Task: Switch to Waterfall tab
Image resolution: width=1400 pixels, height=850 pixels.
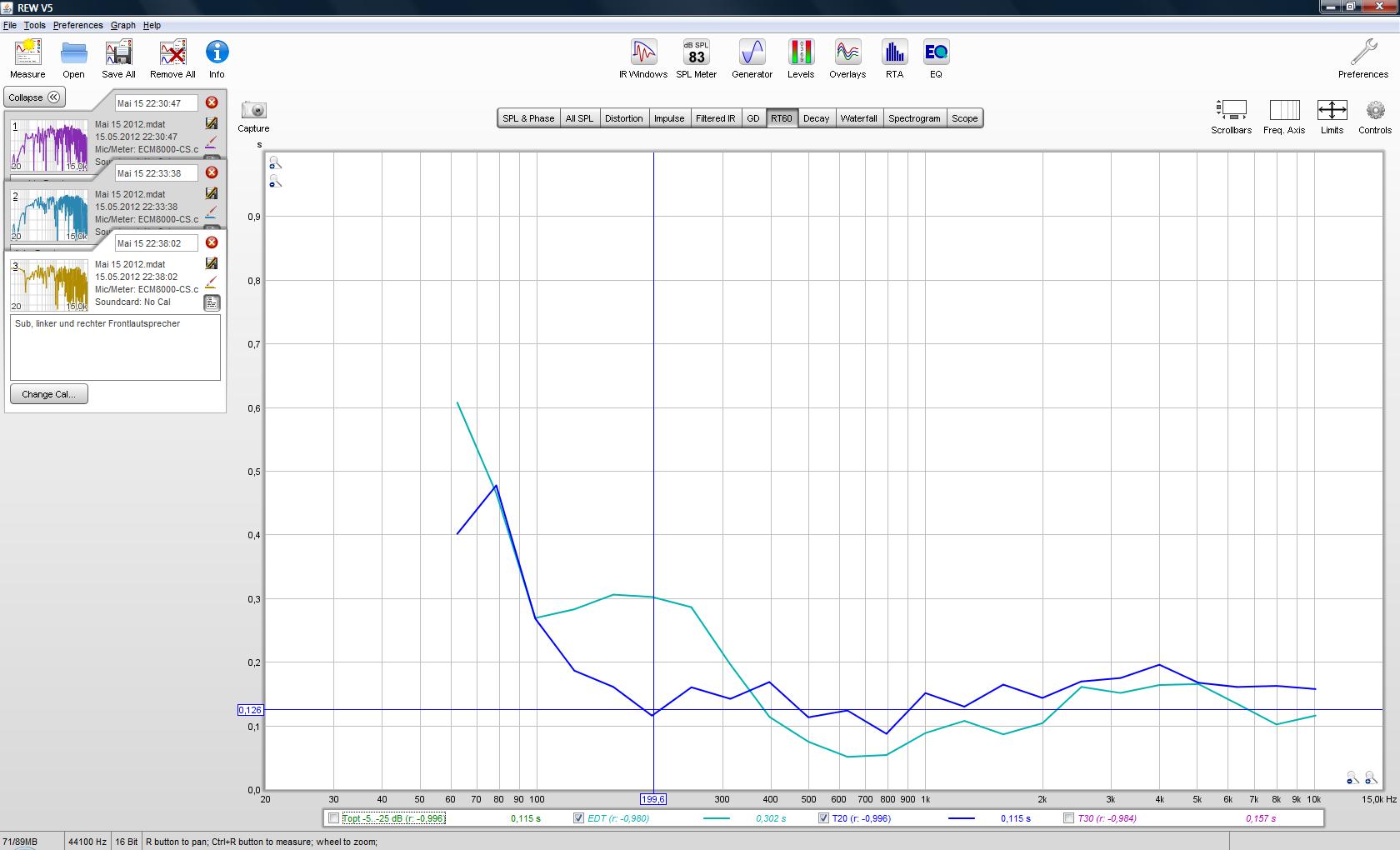Action: [858, 118]
